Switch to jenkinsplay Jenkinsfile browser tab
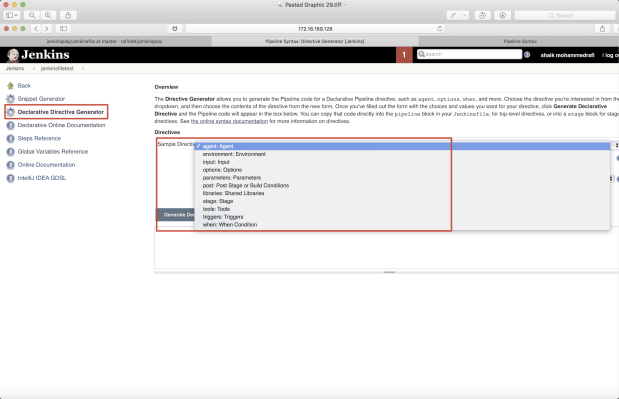The width and height of the screenshot is (619, 399). pyautogui.click(x=105, y=41)
